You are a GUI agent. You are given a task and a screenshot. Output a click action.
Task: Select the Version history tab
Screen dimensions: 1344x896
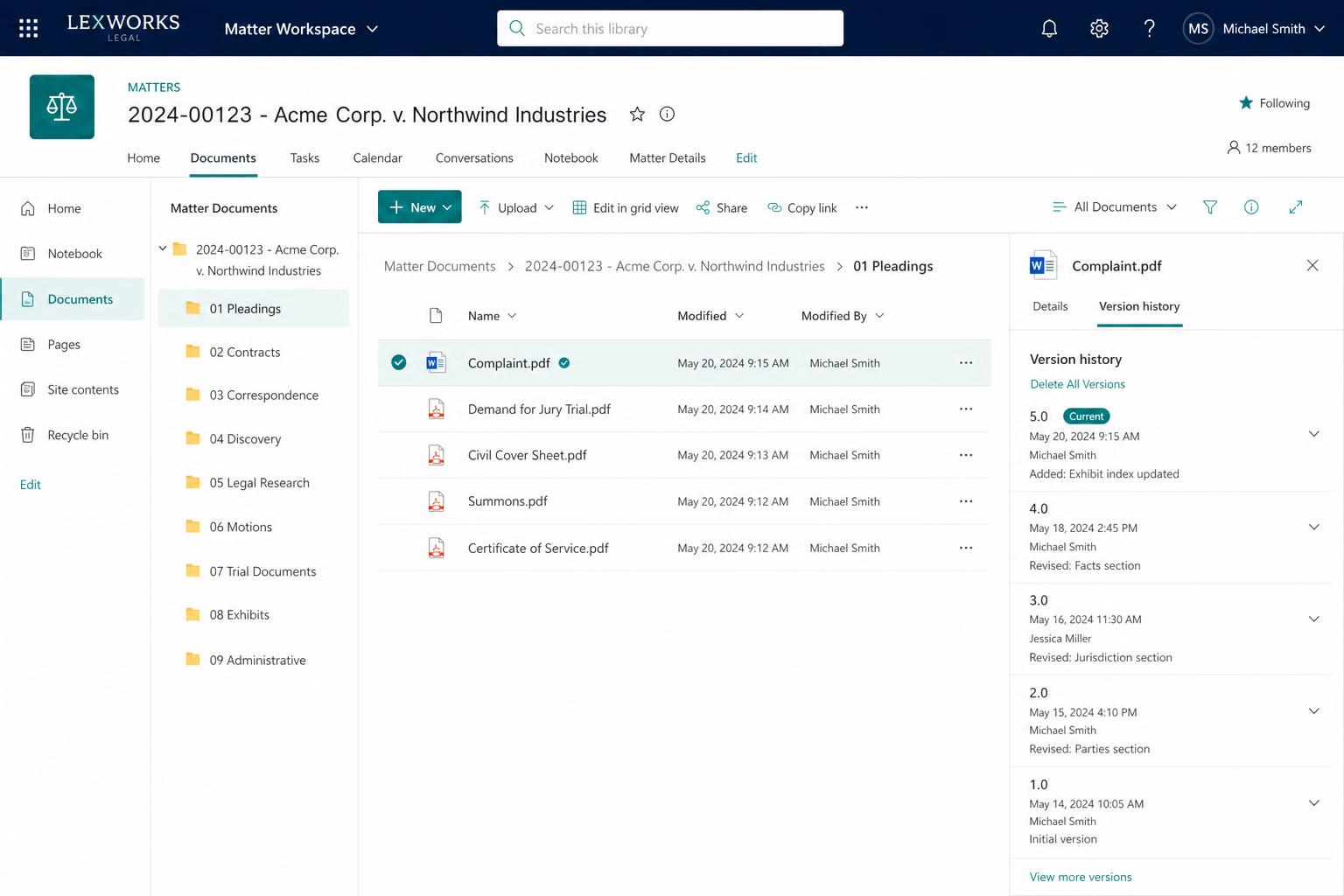click(1139, 306)
